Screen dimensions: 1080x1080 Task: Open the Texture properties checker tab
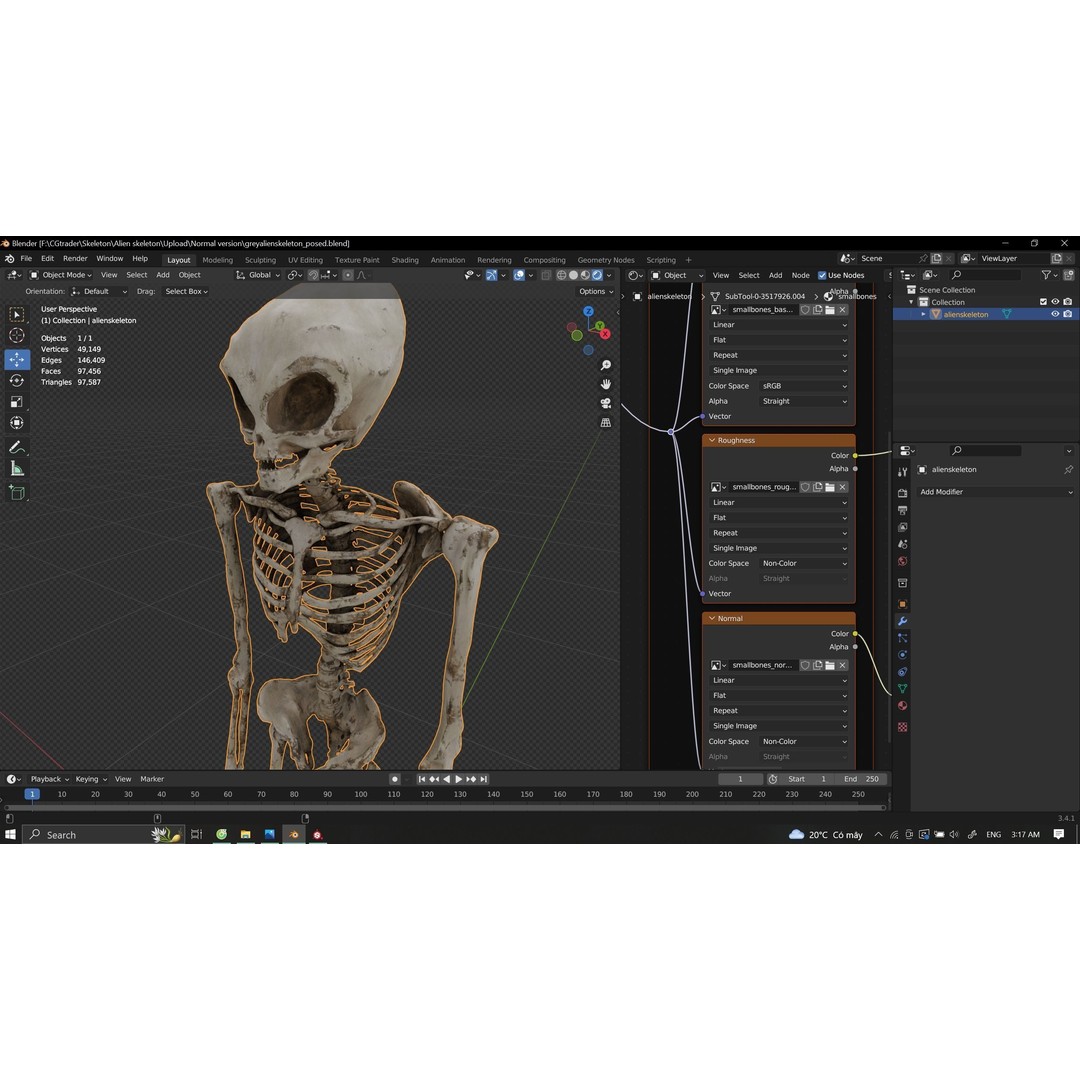coord(902,727)
